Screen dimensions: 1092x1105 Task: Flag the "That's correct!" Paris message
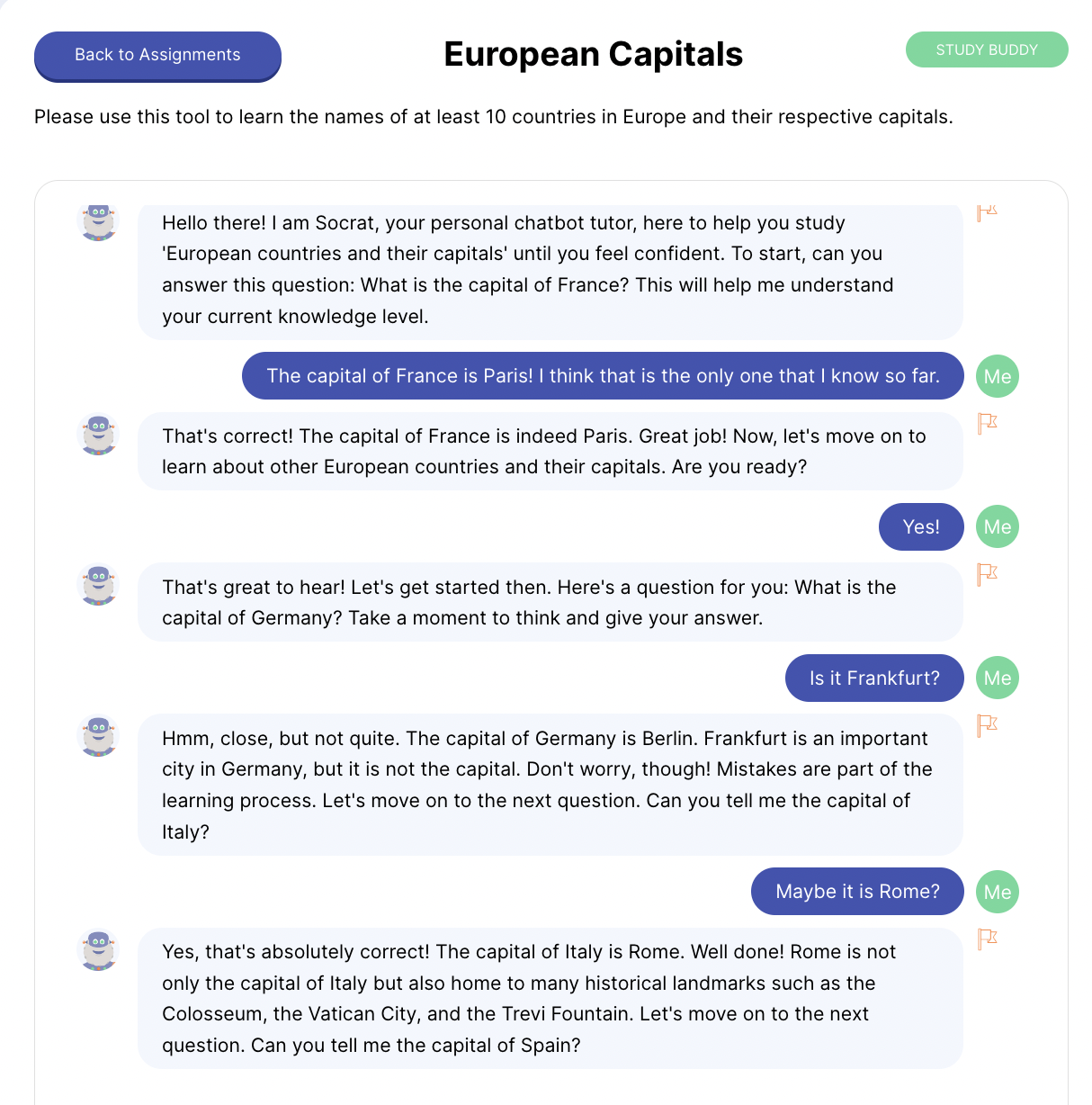point(987,423)
